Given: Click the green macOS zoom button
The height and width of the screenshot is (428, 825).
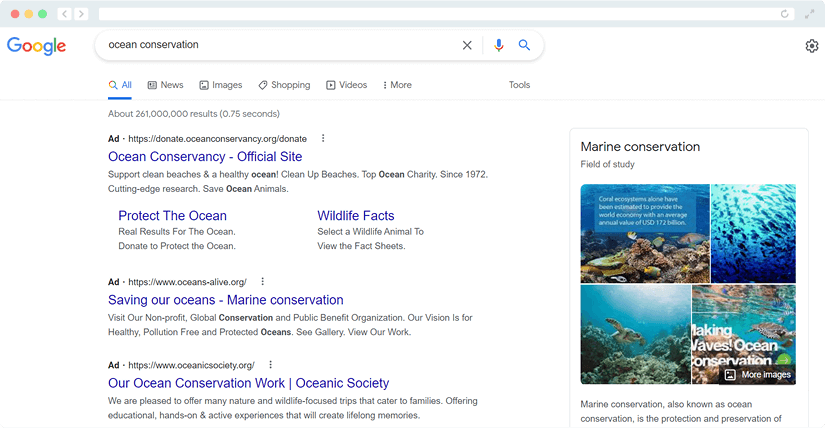Looking at the screenshot, I should pyautogui.click(x=42, y=14).
